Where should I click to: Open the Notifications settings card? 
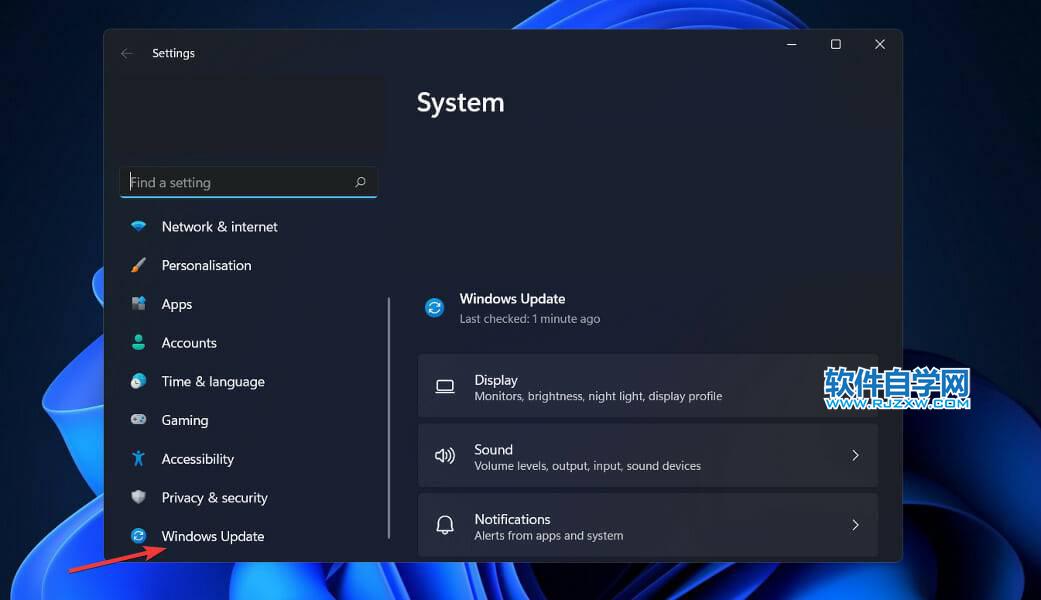(x=648, y=525)
